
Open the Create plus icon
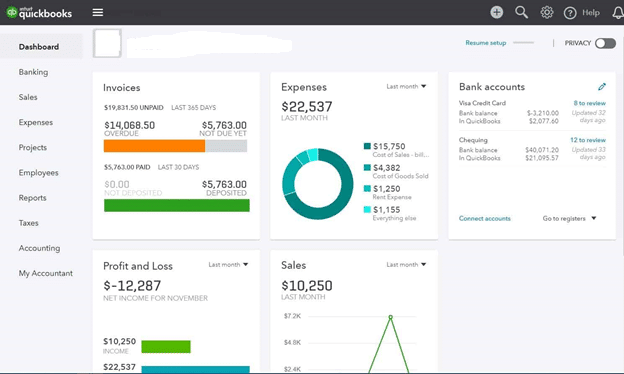tap(496, 13)
